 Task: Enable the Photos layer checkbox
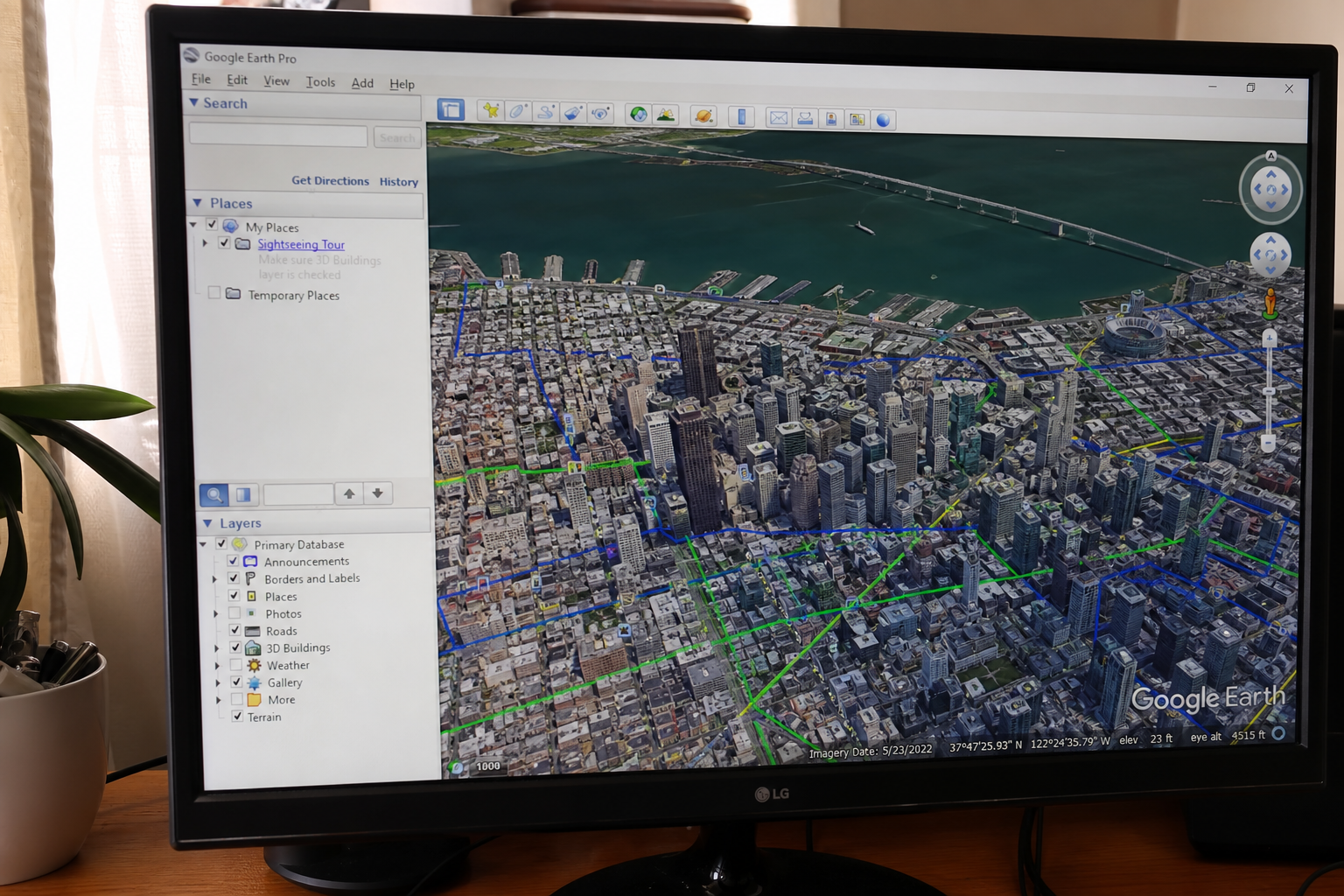234,613
